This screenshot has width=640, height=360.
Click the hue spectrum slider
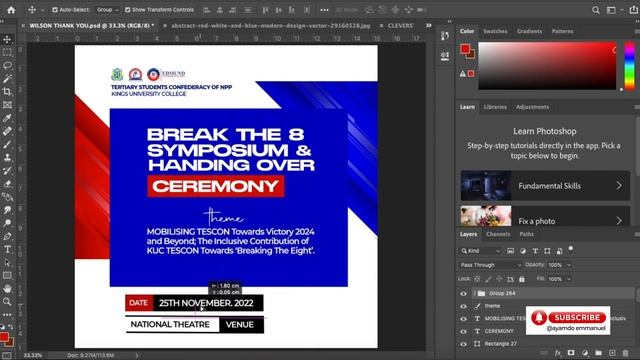coord(630,65)
